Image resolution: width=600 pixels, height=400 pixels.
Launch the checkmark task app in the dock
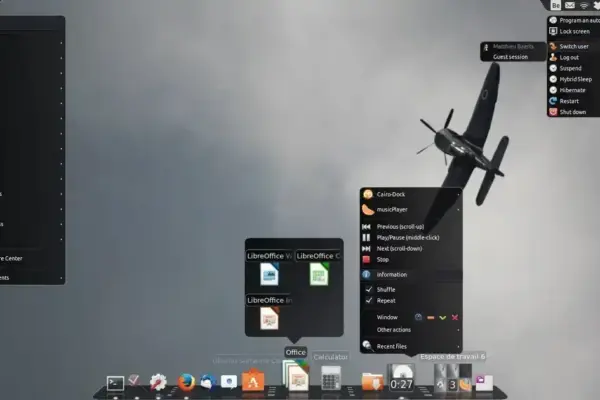click(x=134, y=380)
